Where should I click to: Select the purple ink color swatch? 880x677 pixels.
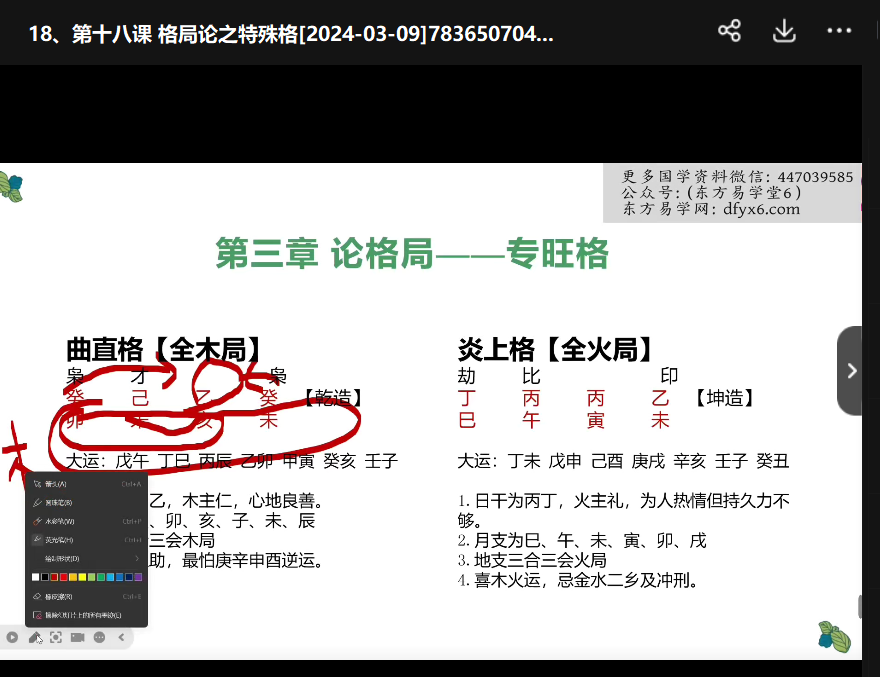(x=138, y=577)
